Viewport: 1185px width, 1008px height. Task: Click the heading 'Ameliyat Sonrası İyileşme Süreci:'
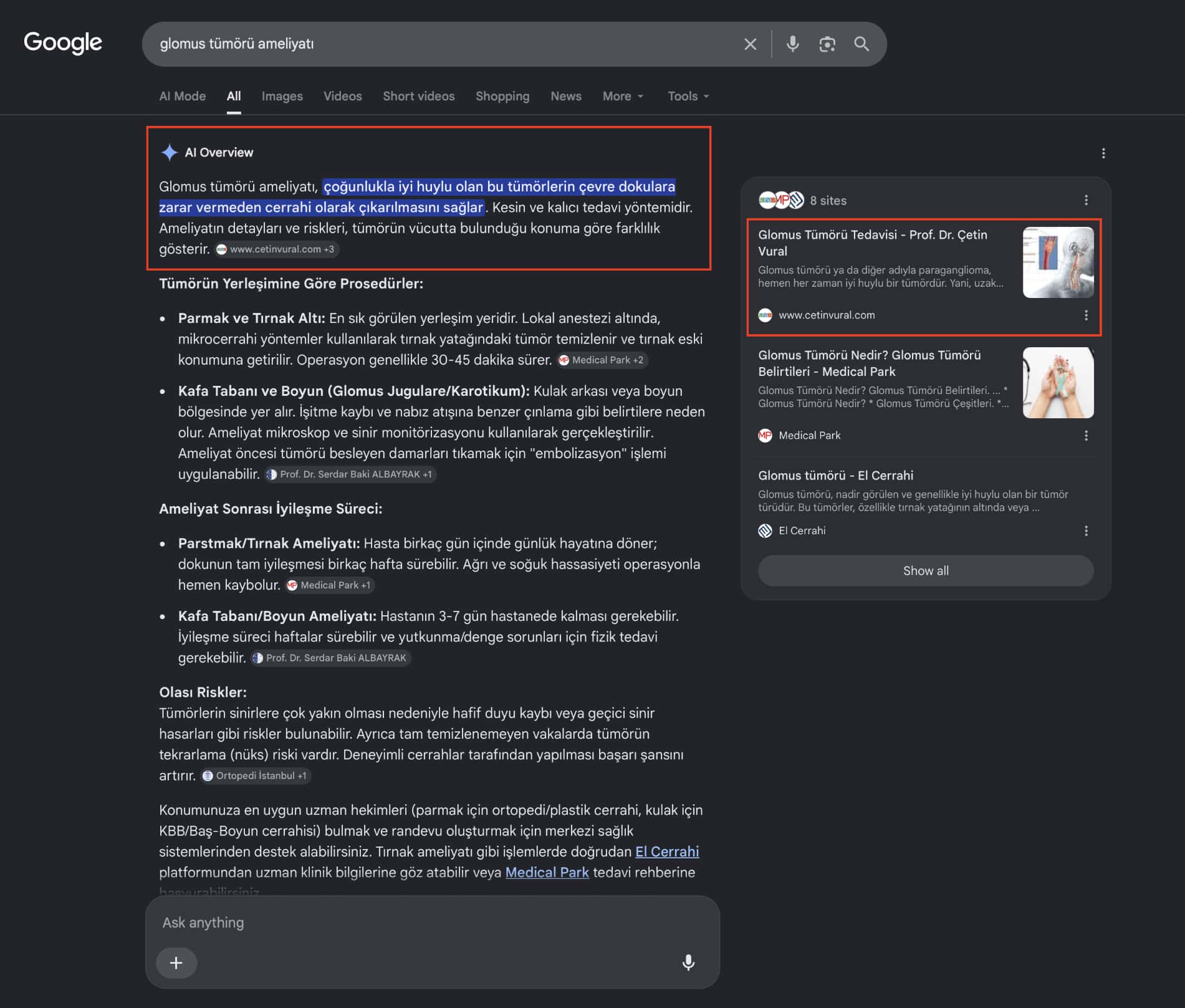point(271,509)
